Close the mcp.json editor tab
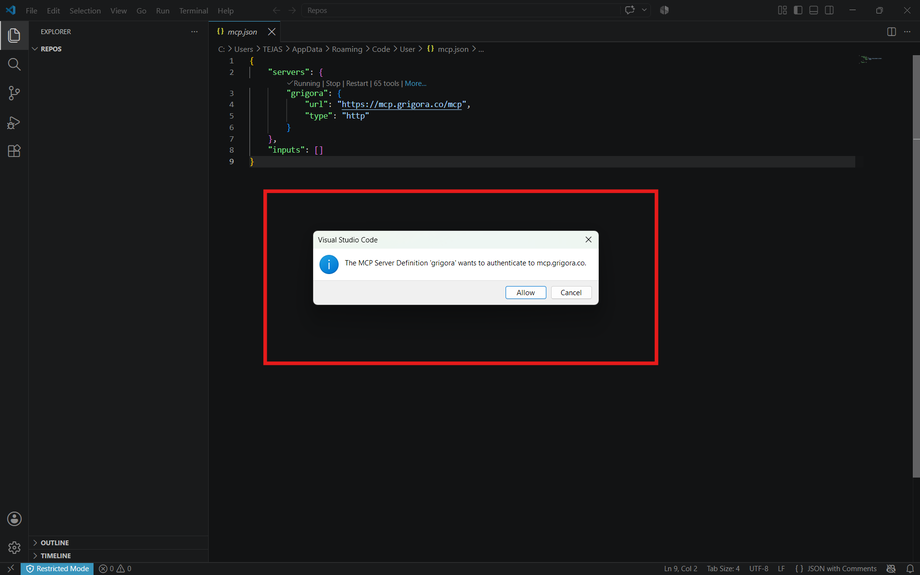Screen dimensions: 920x575 pyautogui.click(x=271, y=32)
